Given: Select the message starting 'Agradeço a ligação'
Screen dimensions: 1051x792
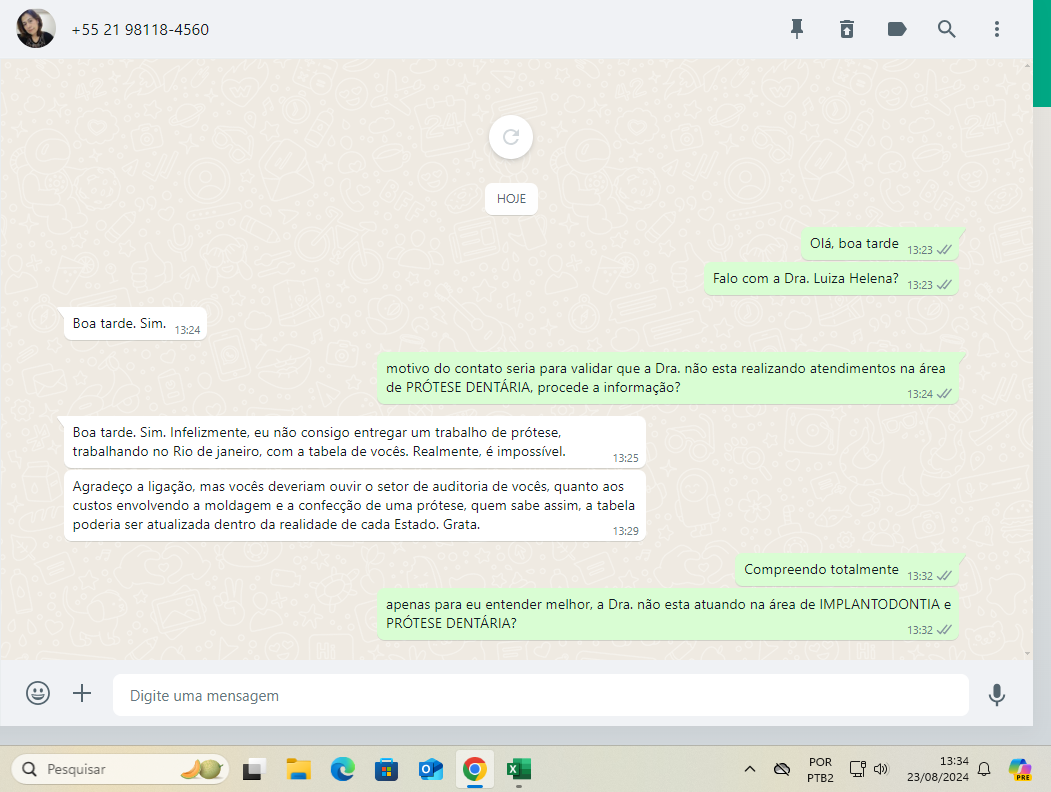Looking at the screenshot, I should [x=355, y=506].
